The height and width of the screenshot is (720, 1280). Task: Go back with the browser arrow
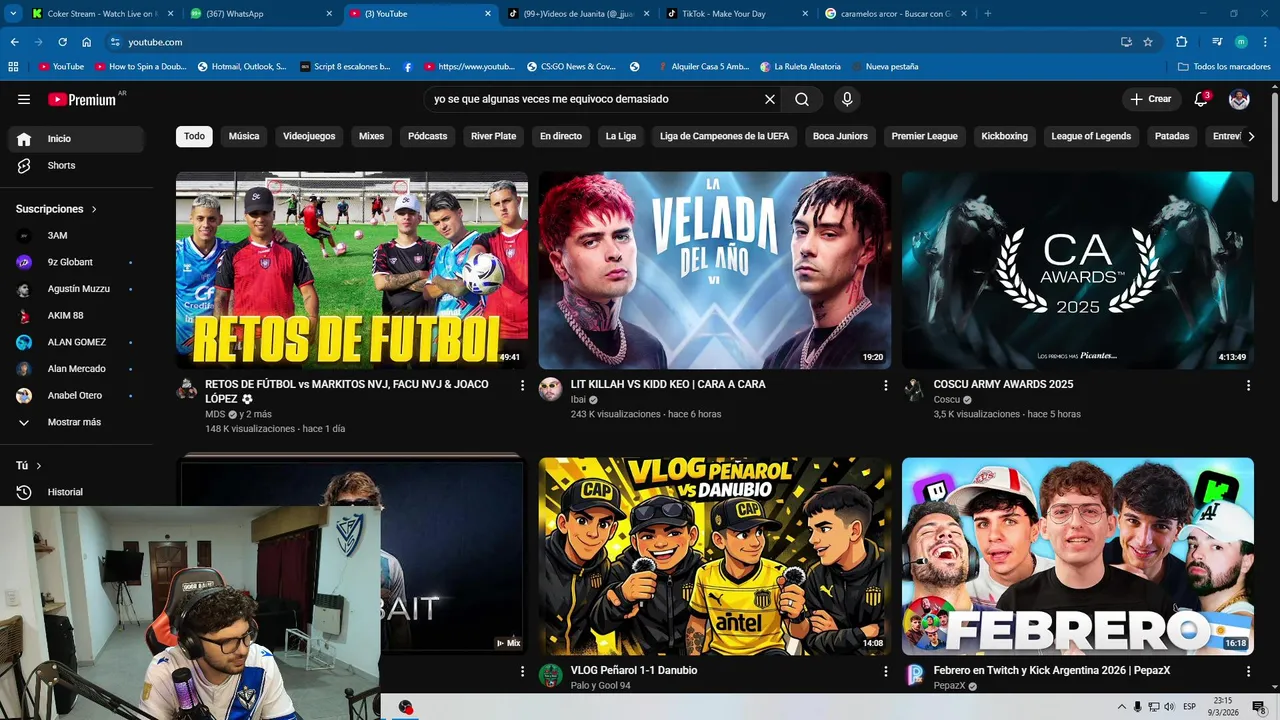[x=14, y=42]
